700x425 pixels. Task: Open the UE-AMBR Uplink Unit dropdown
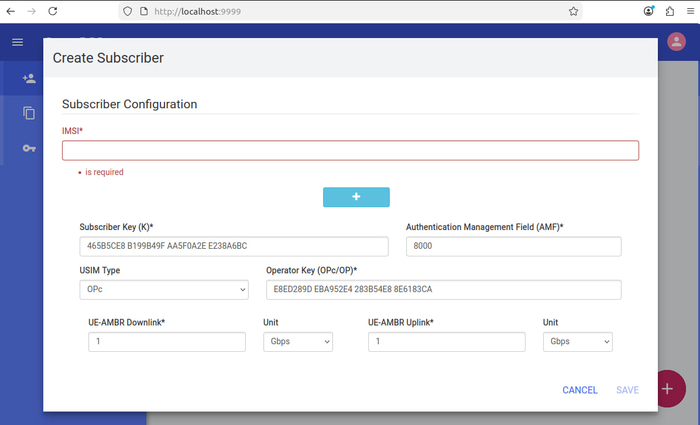coord(577,342)
